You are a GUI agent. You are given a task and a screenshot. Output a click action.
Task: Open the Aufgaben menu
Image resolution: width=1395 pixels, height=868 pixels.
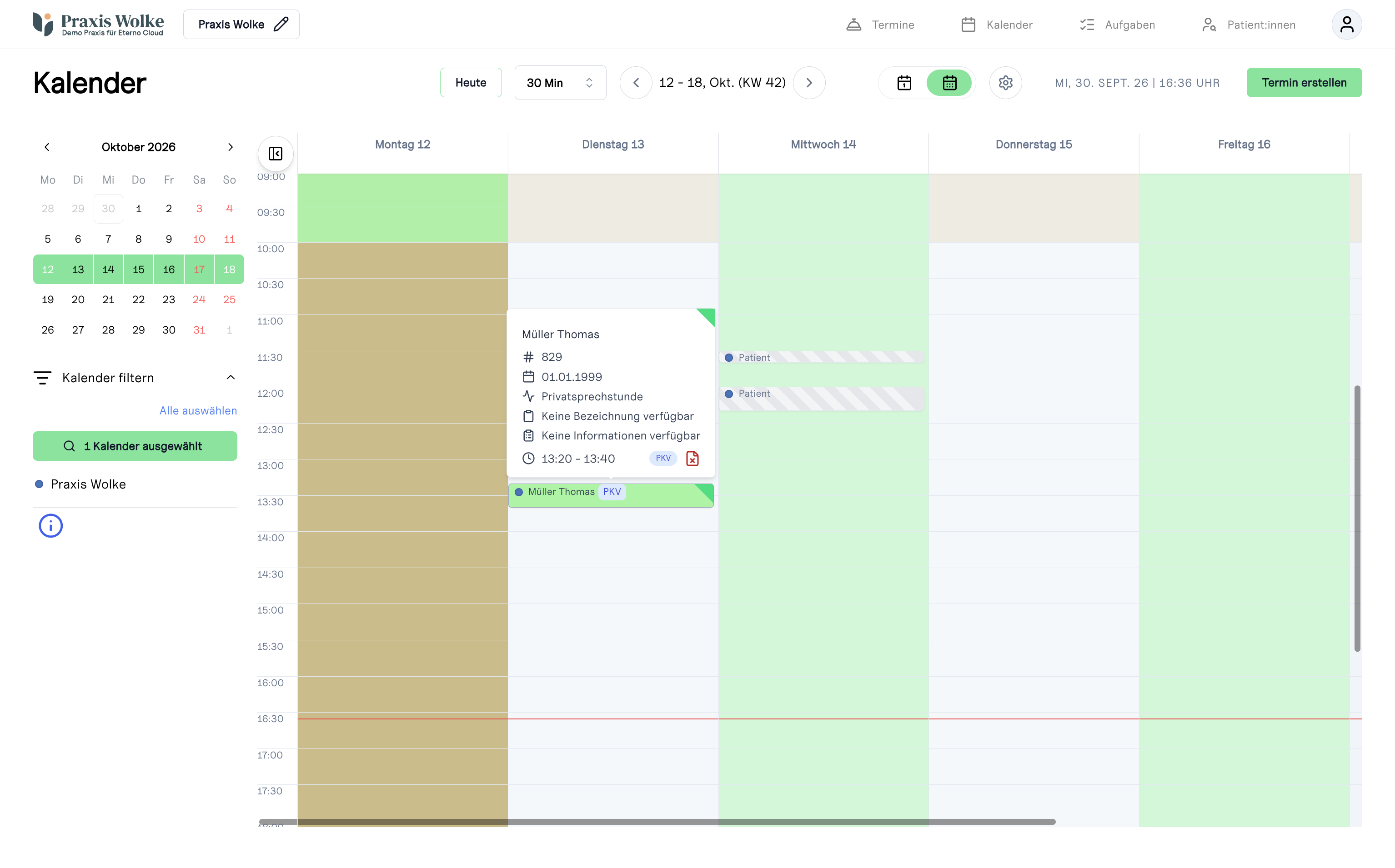1117,25
